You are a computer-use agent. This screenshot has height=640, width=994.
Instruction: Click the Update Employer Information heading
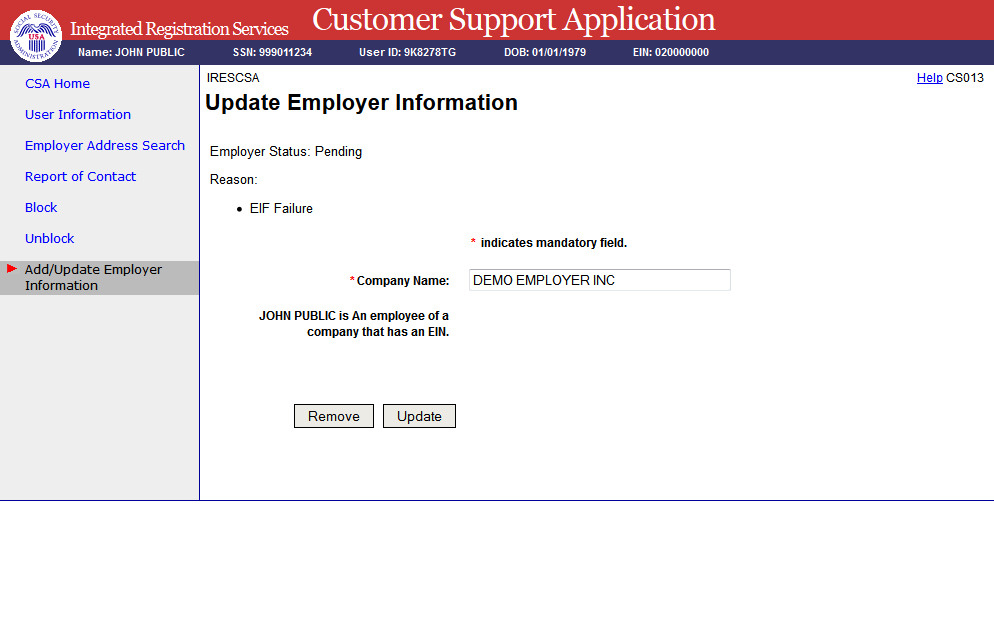[x=361, y=103]
